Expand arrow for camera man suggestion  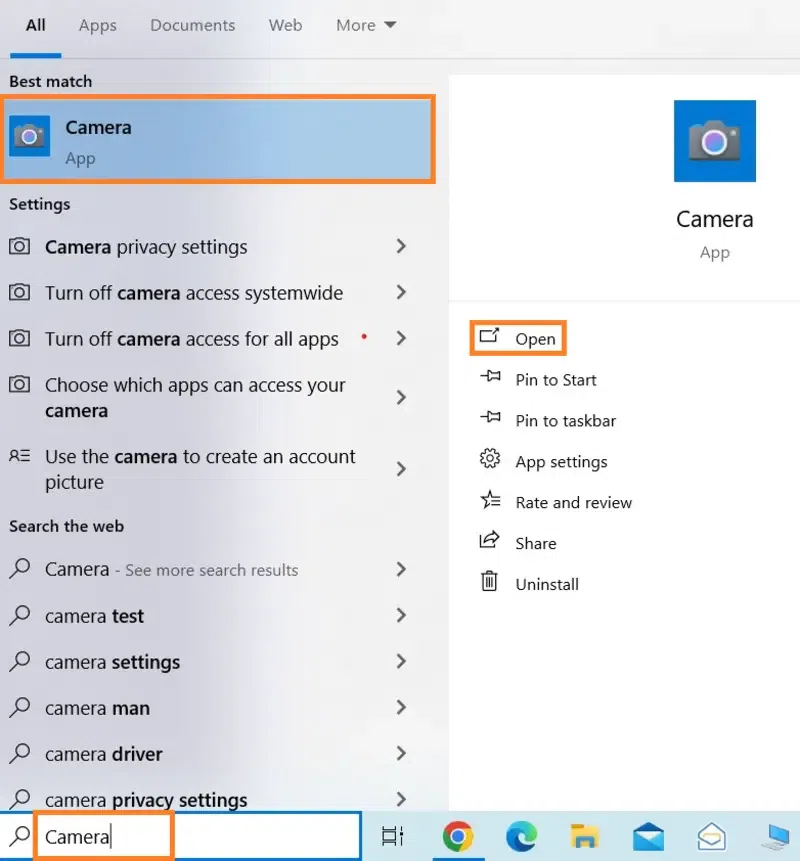click(x=401, y=707)
